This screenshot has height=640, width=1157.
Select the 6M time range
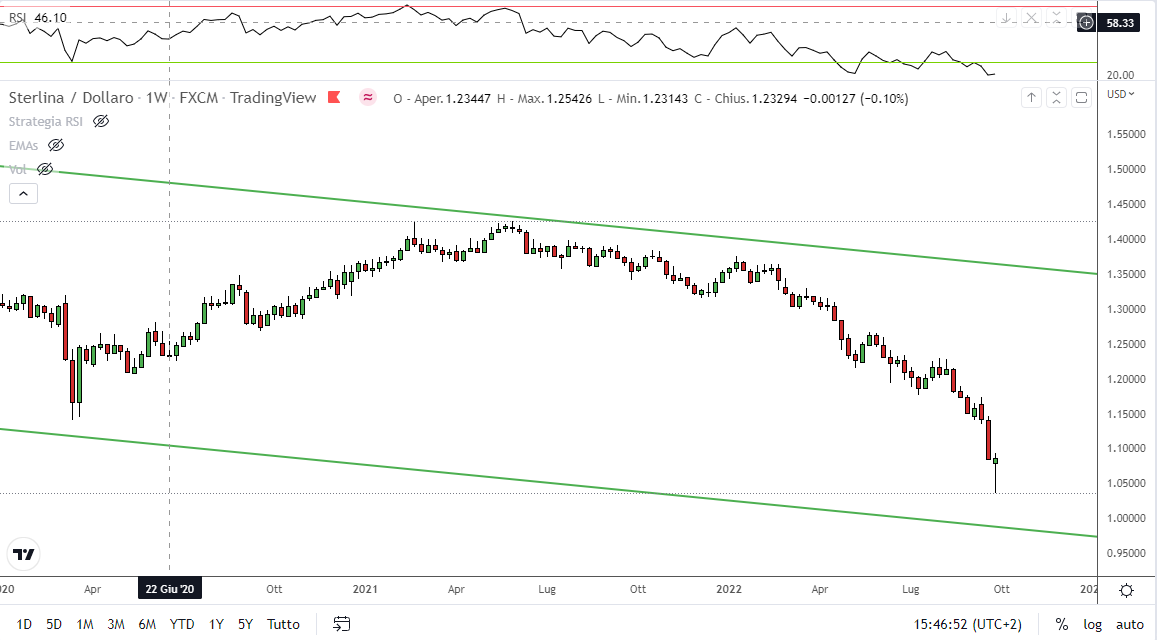[147, 624]
